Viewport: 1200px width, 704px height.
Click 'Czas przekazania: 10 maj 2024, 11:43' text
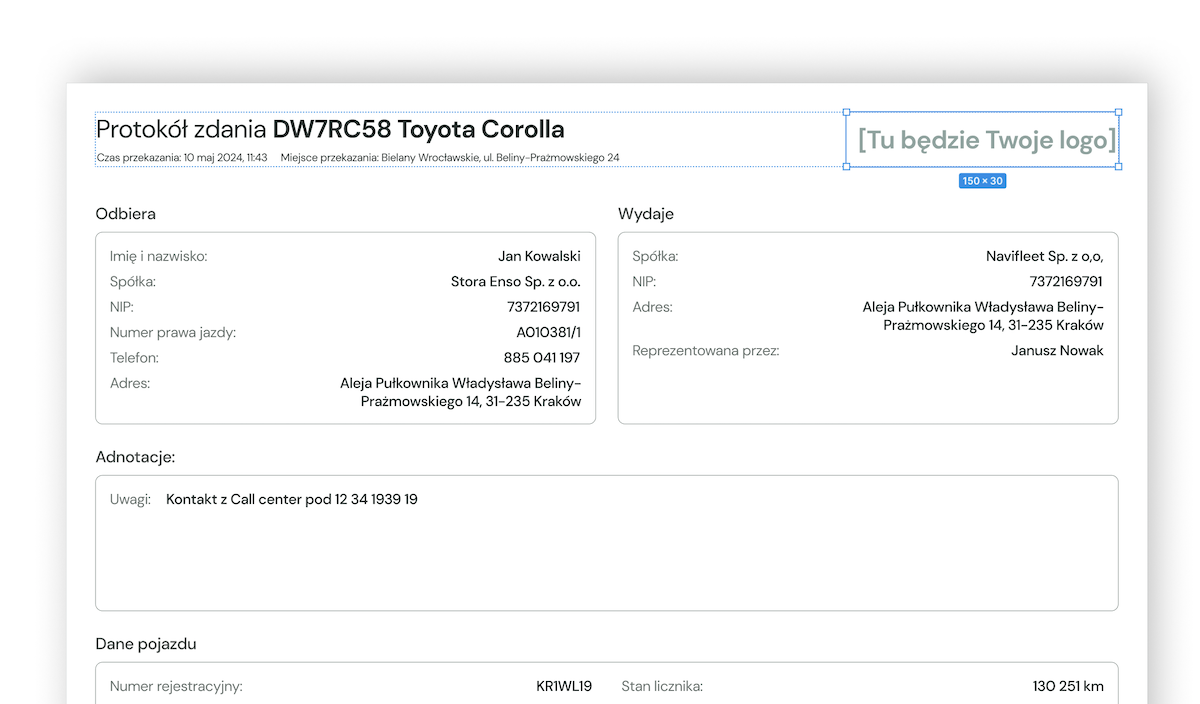[x=182, y=157]
